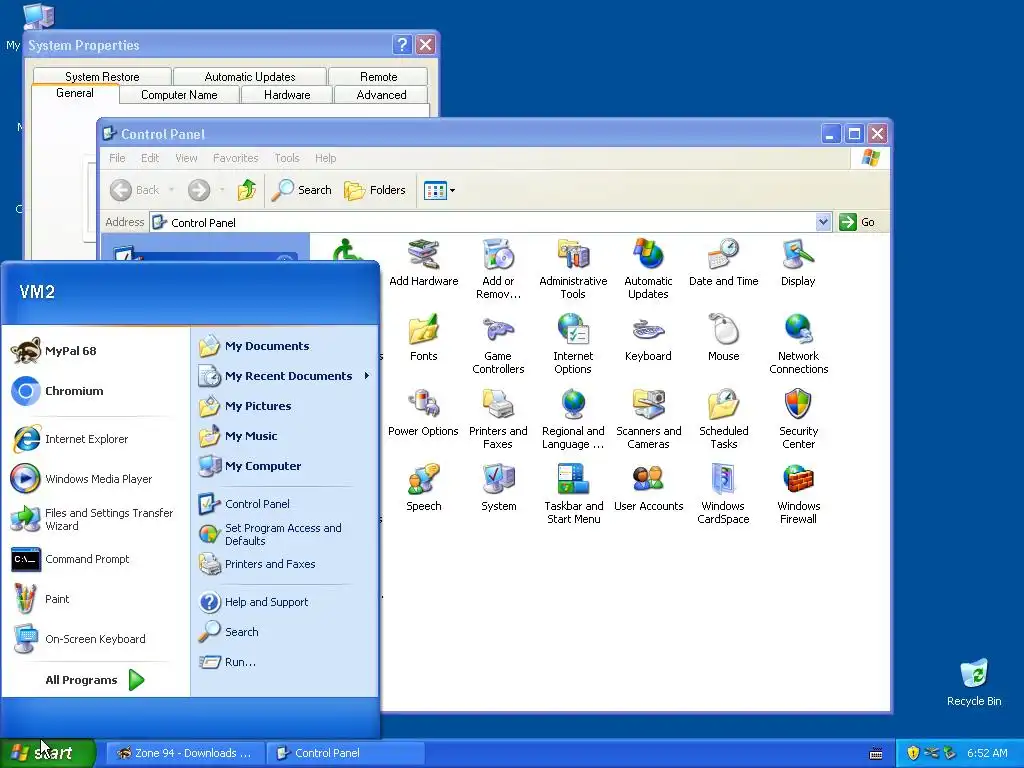Switch to Computer Name tab
Screen dimensions: 1024x768
(179, 95)
